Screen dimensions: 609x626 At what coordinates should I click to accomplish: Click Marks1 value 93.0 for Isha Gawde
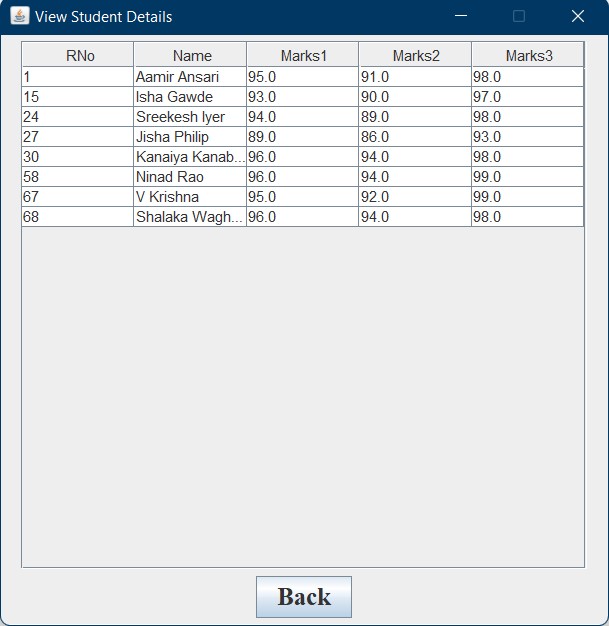[x=303, y=97]
